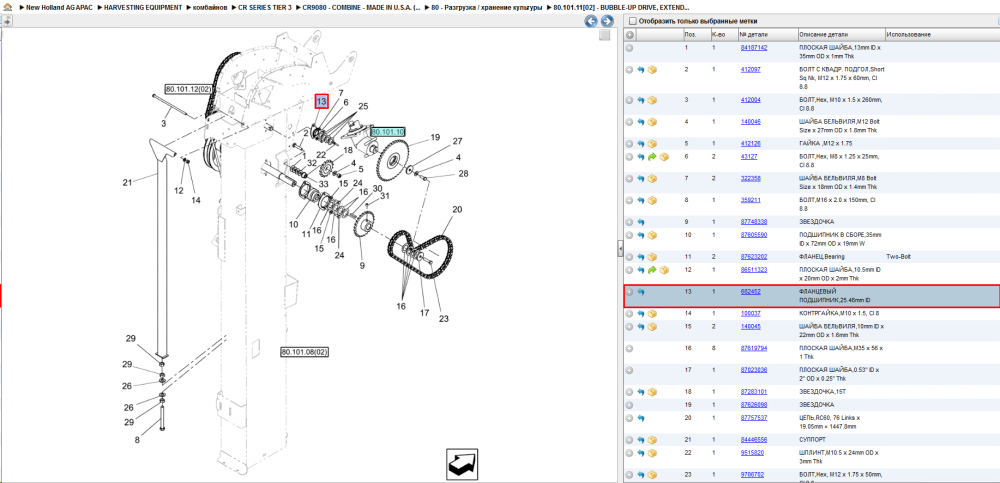
Task: Click box icon for part 412126
Action: 652,144
